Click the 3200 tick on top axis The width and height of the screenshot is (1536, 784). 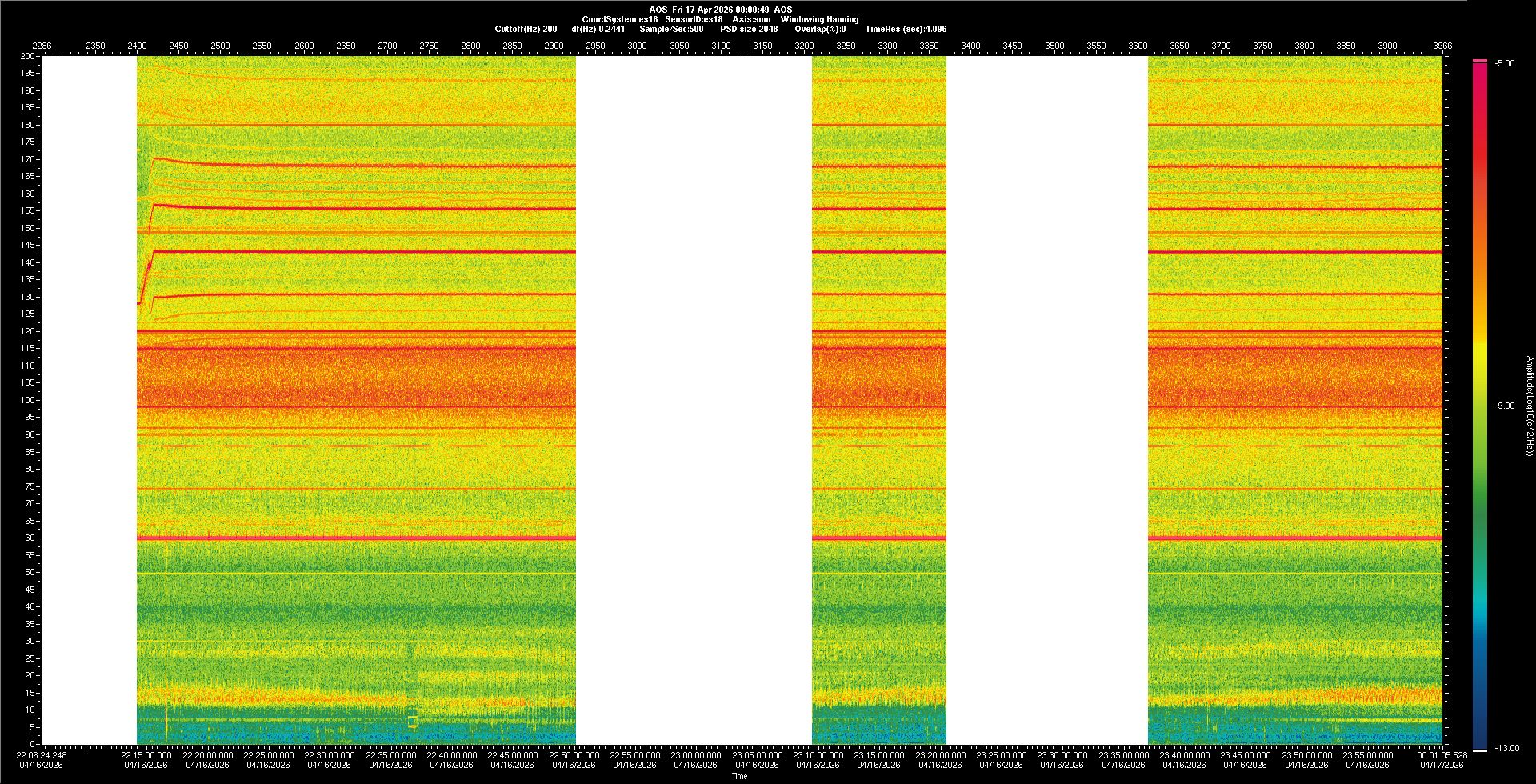[x=804, y=46]
